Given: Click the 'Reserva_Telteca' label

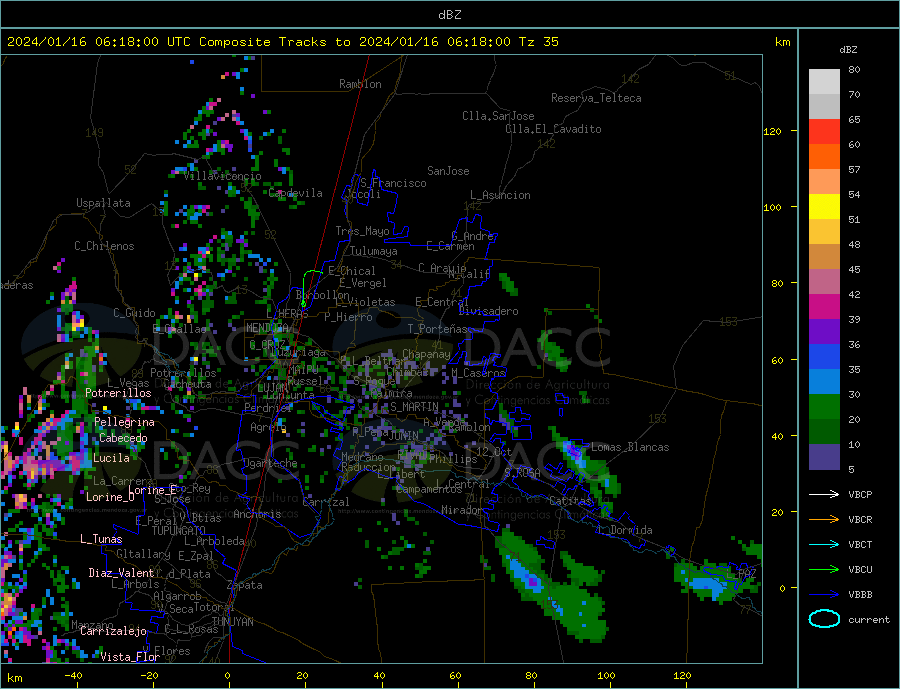Looking at the screenshot, I should pyautogui.click(x=596, y=98).
